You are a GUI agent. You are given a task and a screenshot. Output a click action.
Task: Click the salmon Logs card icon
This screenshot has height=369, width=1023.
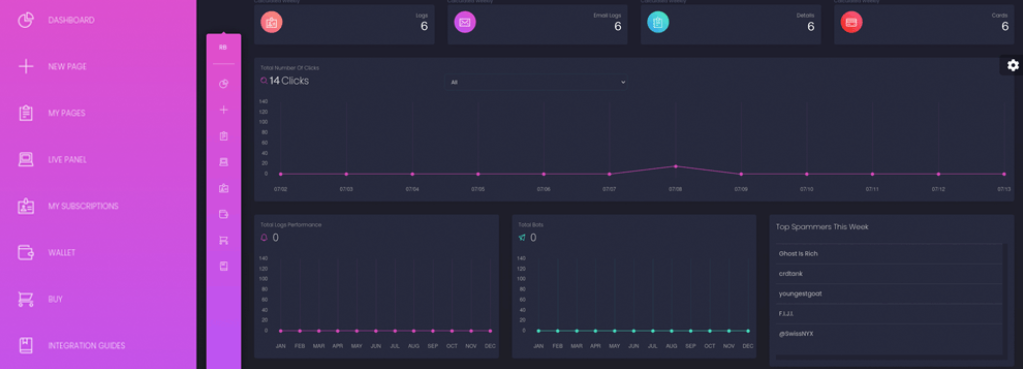pos(271,22)
